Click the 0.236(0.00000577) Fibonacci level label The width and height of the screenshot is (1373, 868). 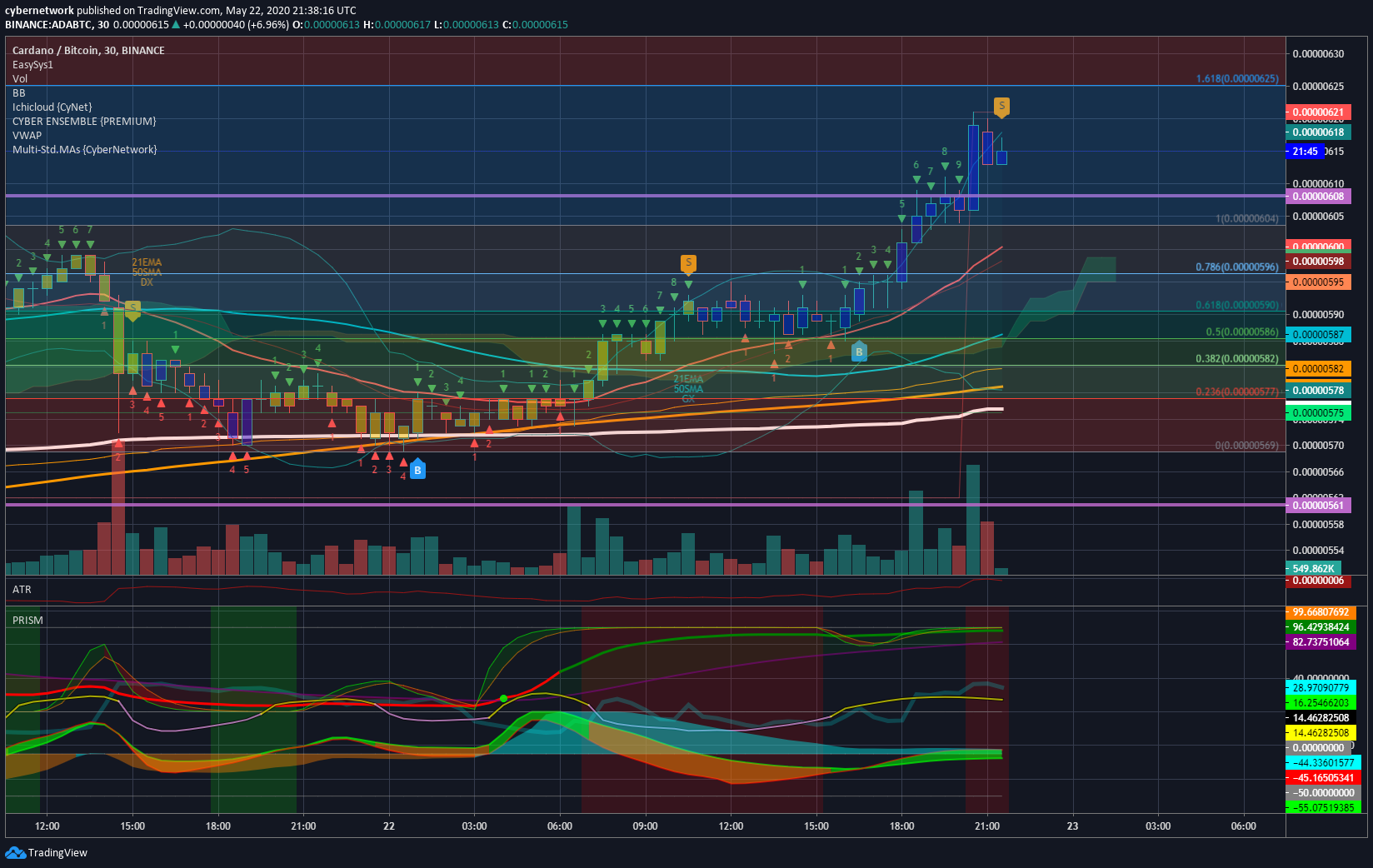tap(1237, 392)
